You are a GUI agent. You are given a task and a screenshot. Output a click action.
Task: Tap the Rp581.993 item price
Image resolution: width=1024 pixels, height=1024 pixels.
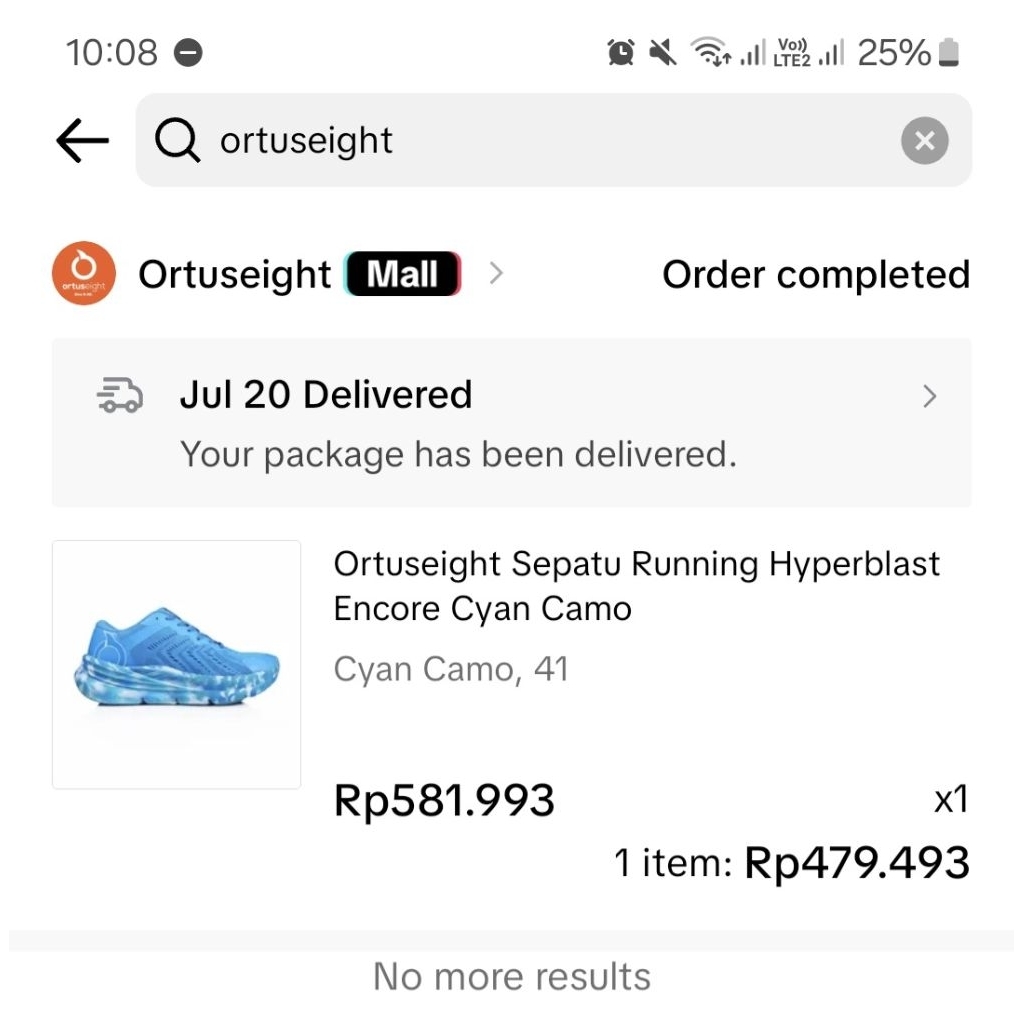[444, 800]
